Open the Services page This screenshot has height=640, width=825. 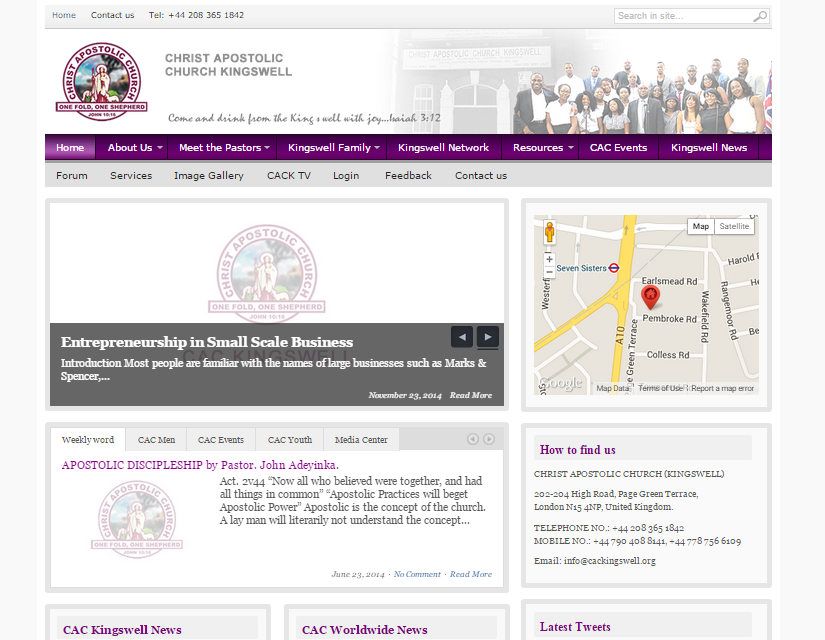click(x=131, y=176)
